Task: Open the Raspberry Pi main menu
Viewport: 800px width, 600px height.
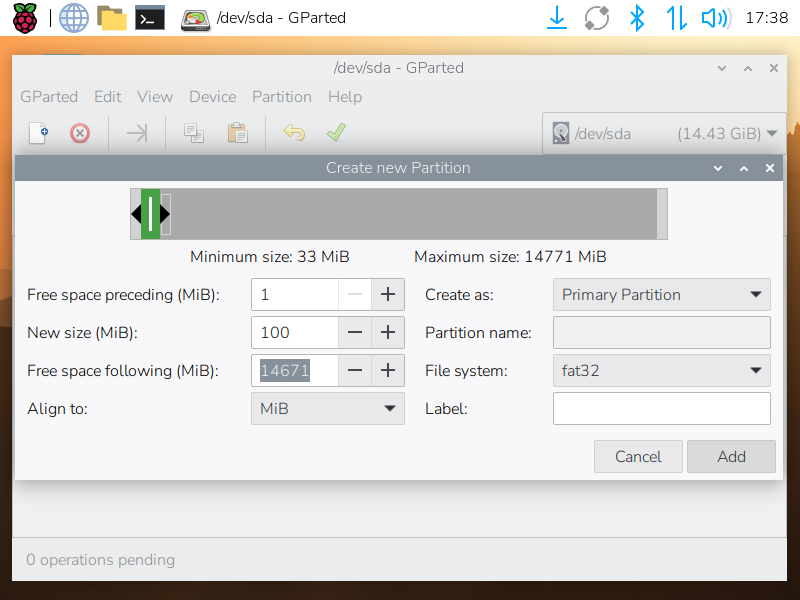Action: (24, 17)
